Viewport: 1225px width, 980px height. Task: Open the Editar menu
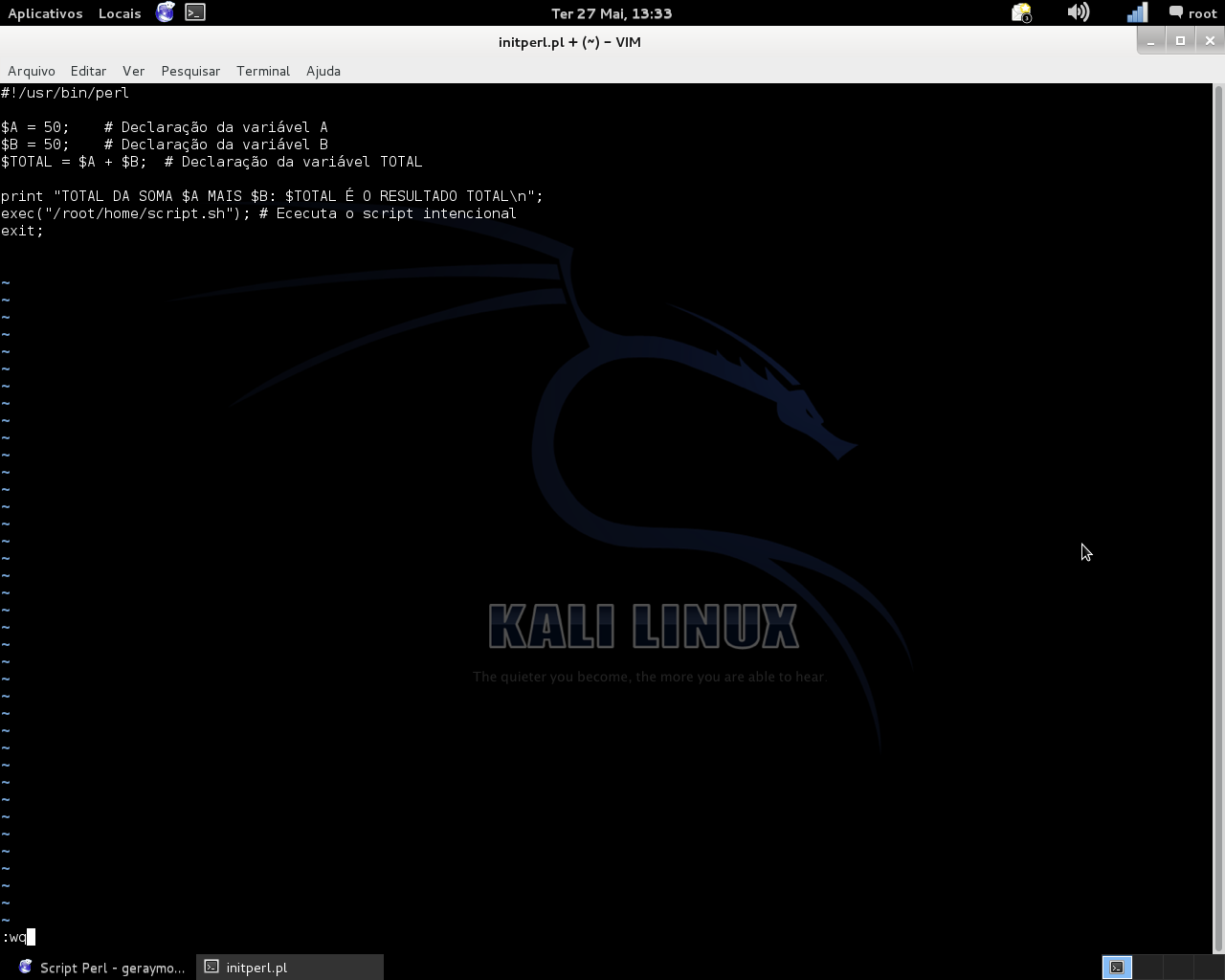(x=88, y=71)
